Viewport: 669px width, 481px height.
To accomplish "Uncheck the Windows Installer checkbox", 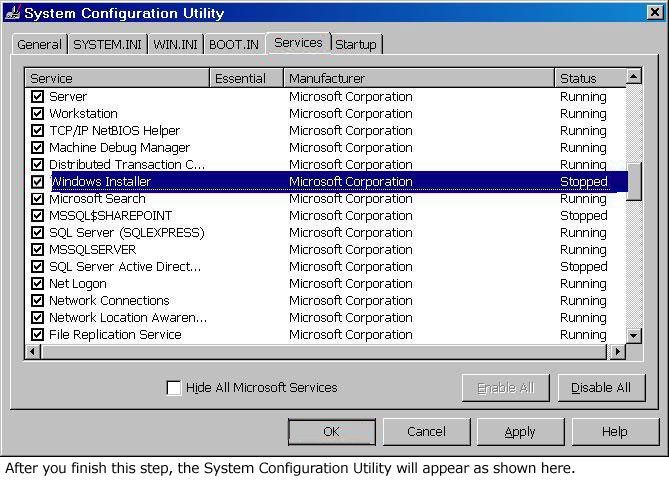I will [38, 181].
